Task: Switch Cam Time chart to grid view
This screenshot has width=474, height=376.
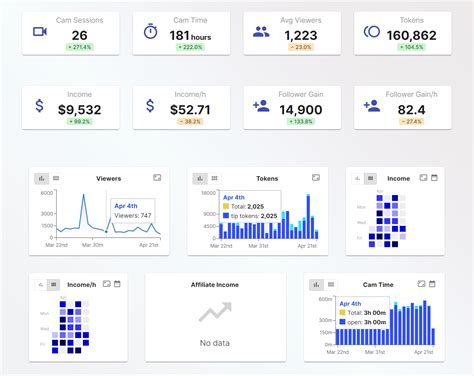Action: [331, 285]
